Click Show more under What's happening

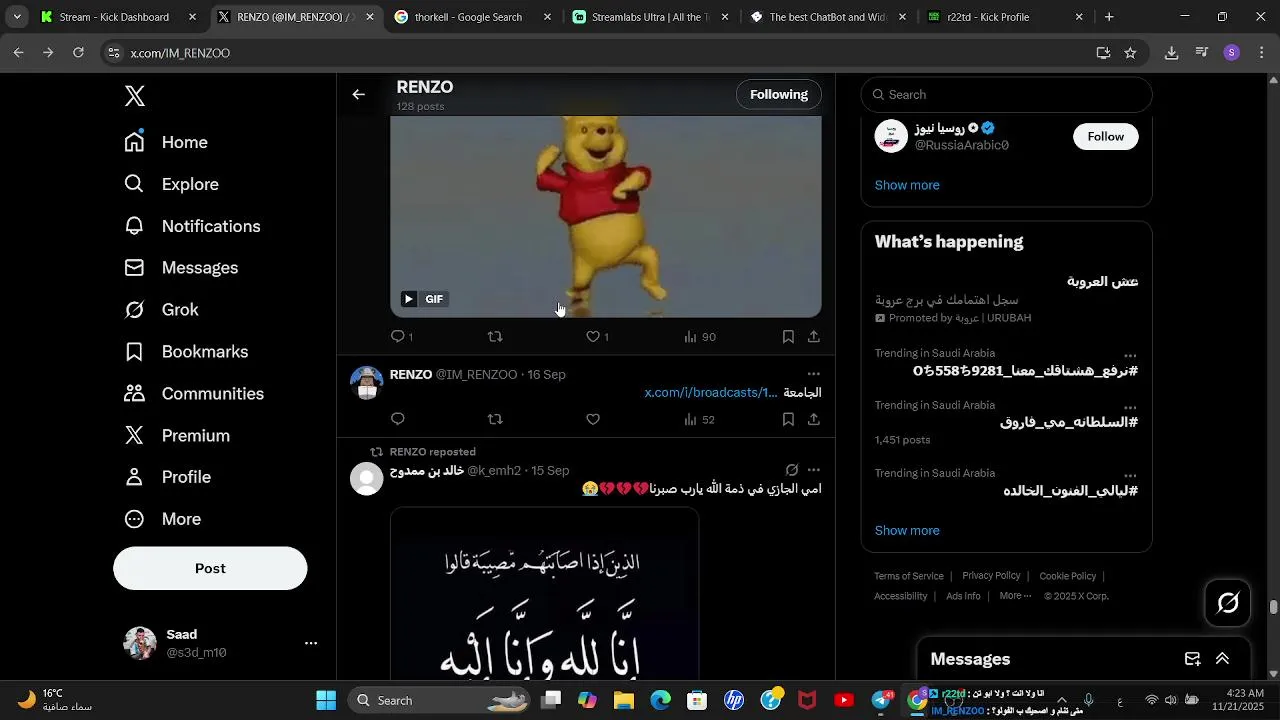tap(907, 530)
